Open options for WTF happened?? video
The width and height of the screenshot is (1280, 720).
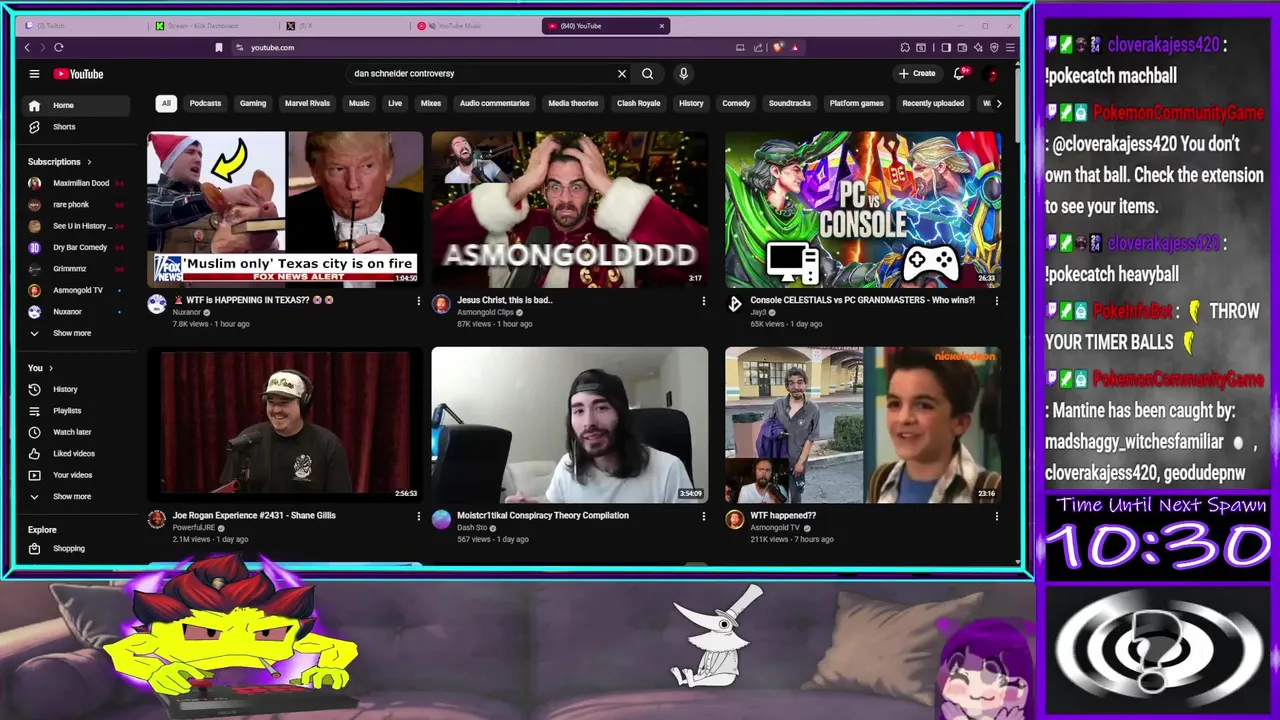coord(996,517)
